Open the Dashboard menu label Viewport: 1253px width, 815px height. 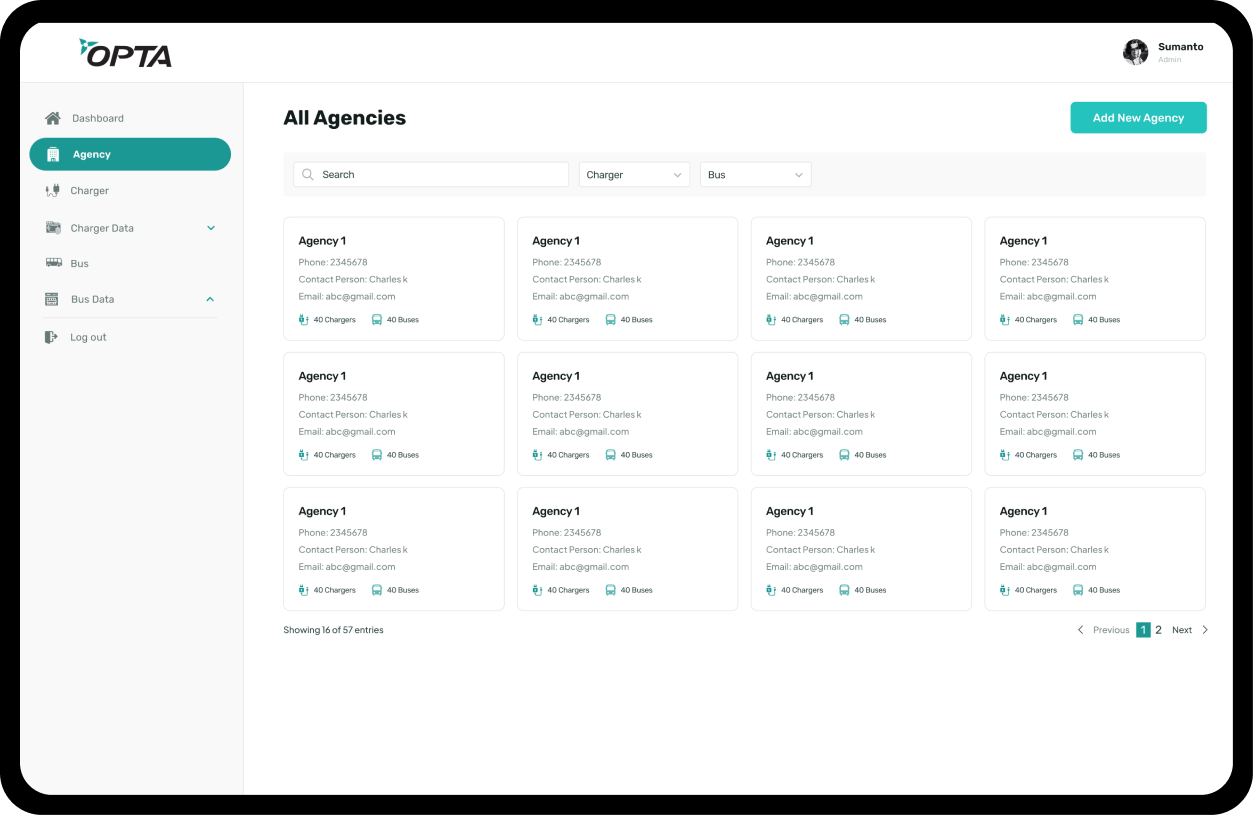coord(98,118)
